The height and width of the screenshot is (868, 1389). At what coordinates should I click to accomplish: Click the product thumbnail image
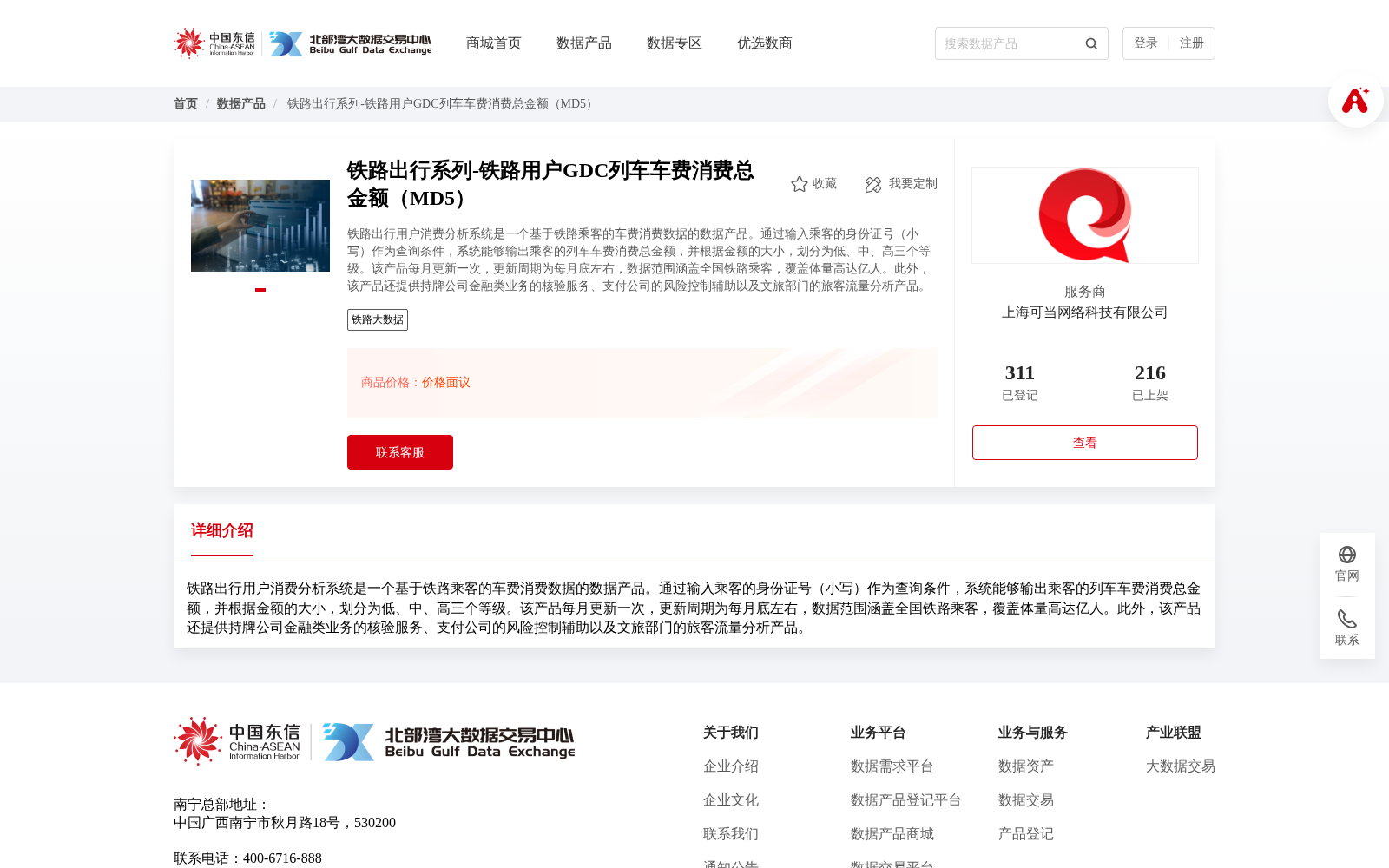coord(260,226)
